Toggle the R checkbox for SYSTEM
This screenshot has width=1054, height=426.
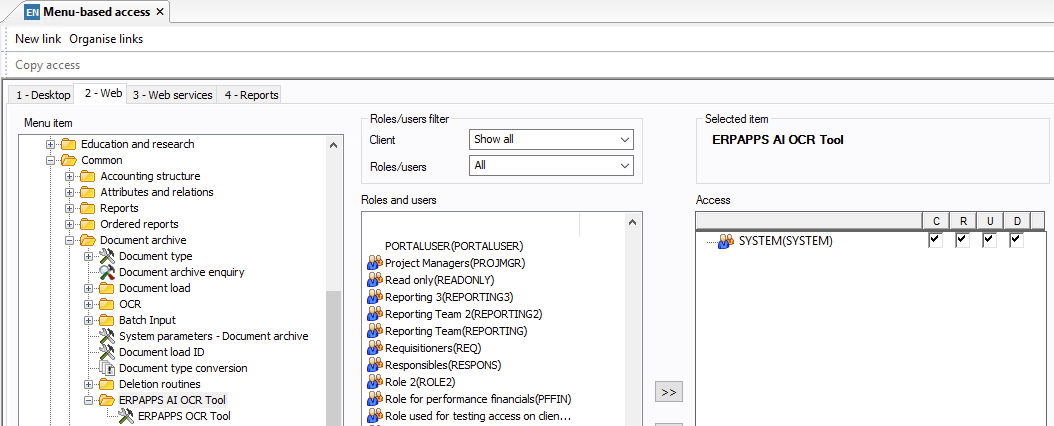tap(962, 240)
